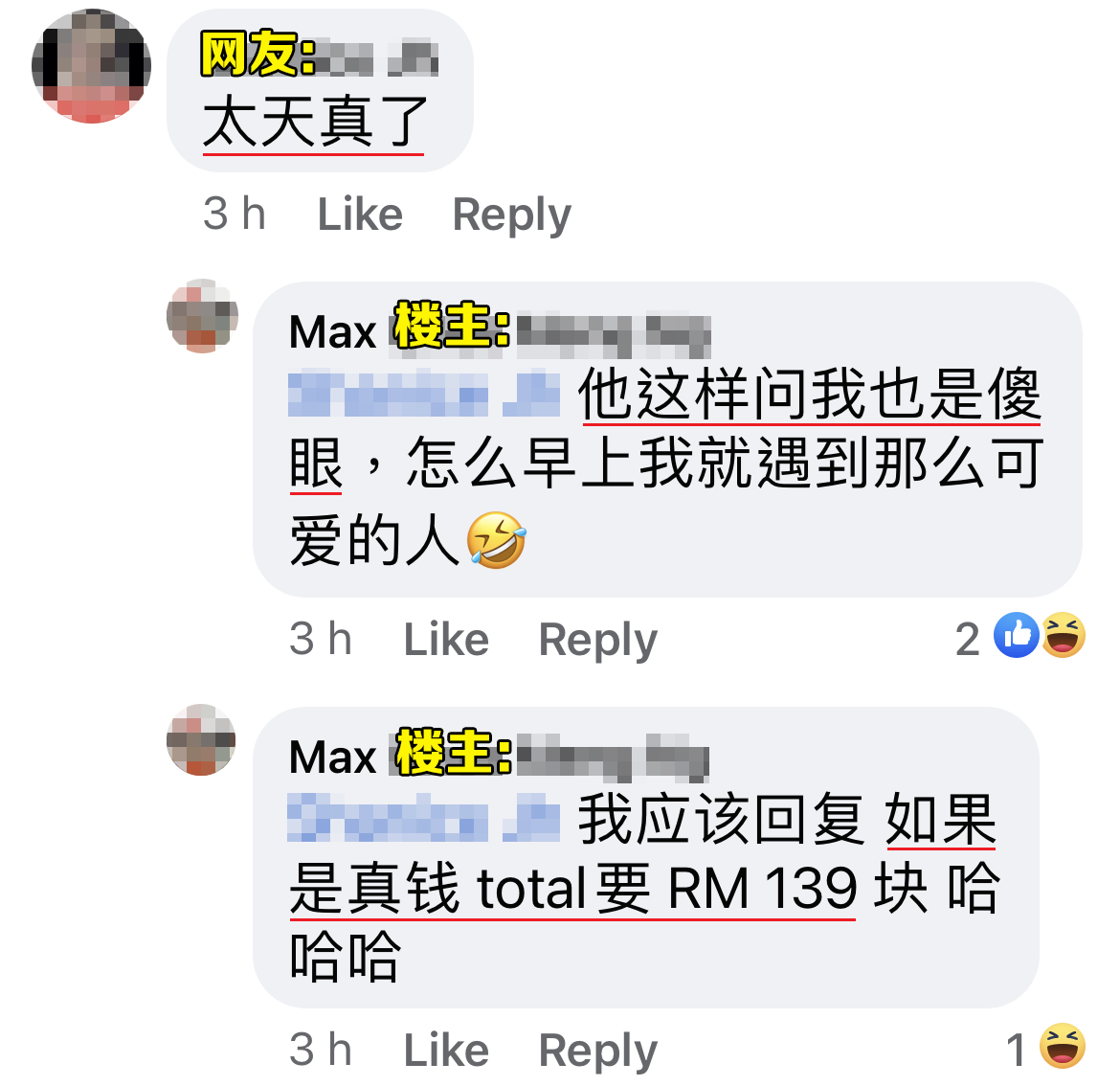1120x1086 pixels.
Task: Like Max's reply about 可爱的人
Action: coord(446,639)
